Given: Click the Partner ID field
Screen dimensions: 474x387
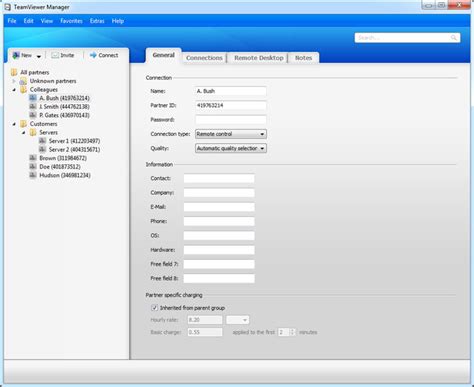Looking at the screenshot, I should pos(231,106).
